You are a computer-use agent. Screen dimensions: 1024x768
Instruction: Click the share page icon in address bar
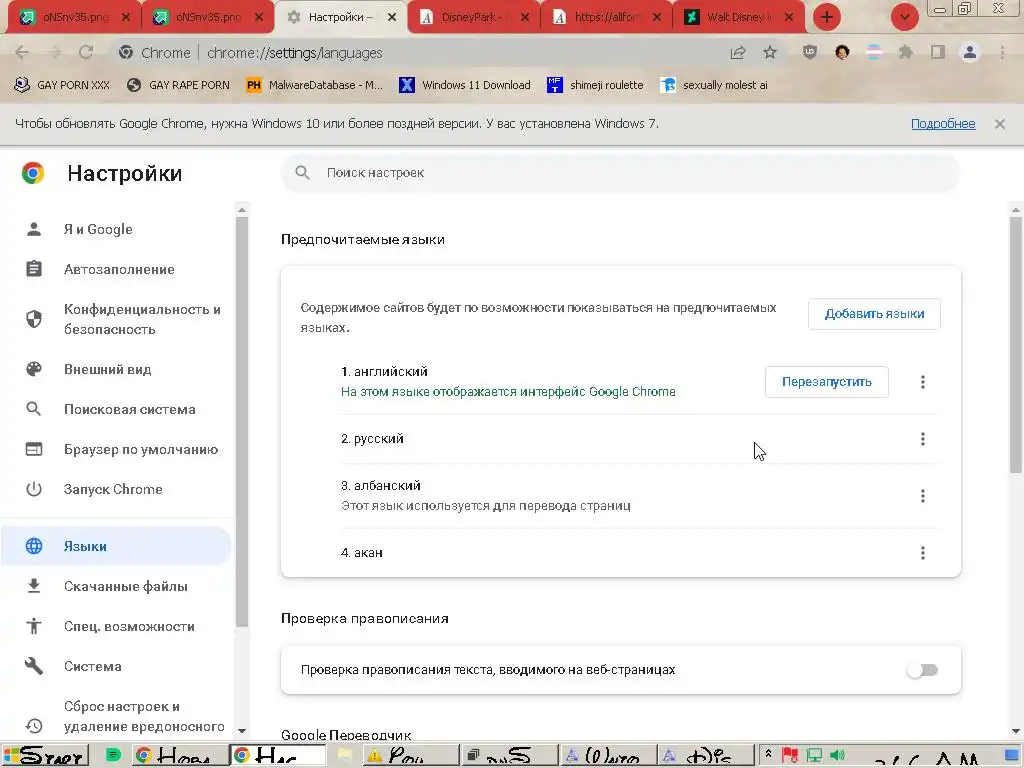[738, 53]
